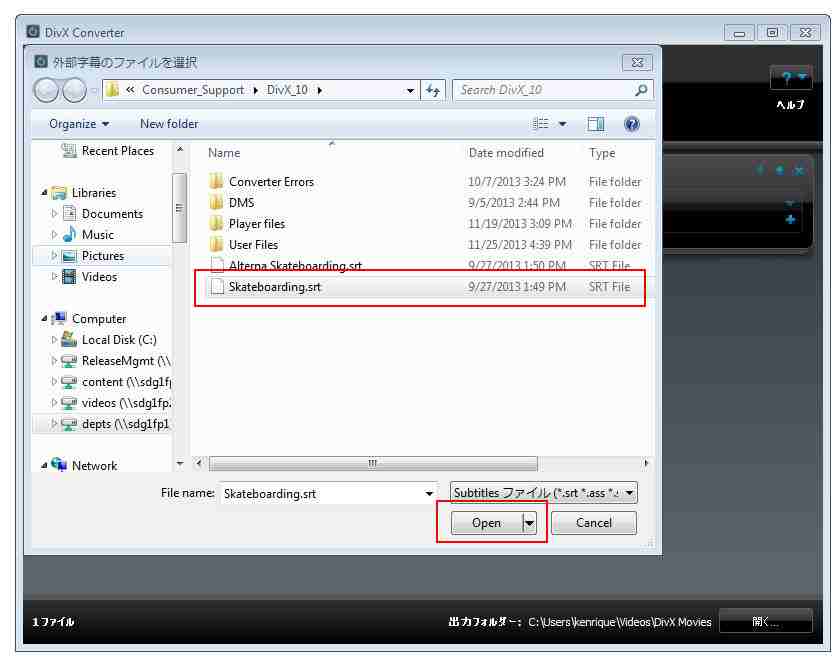Click the Consumer_Support breadcrumb
This screenshot has height=658, width=835.
coord(193,90)
